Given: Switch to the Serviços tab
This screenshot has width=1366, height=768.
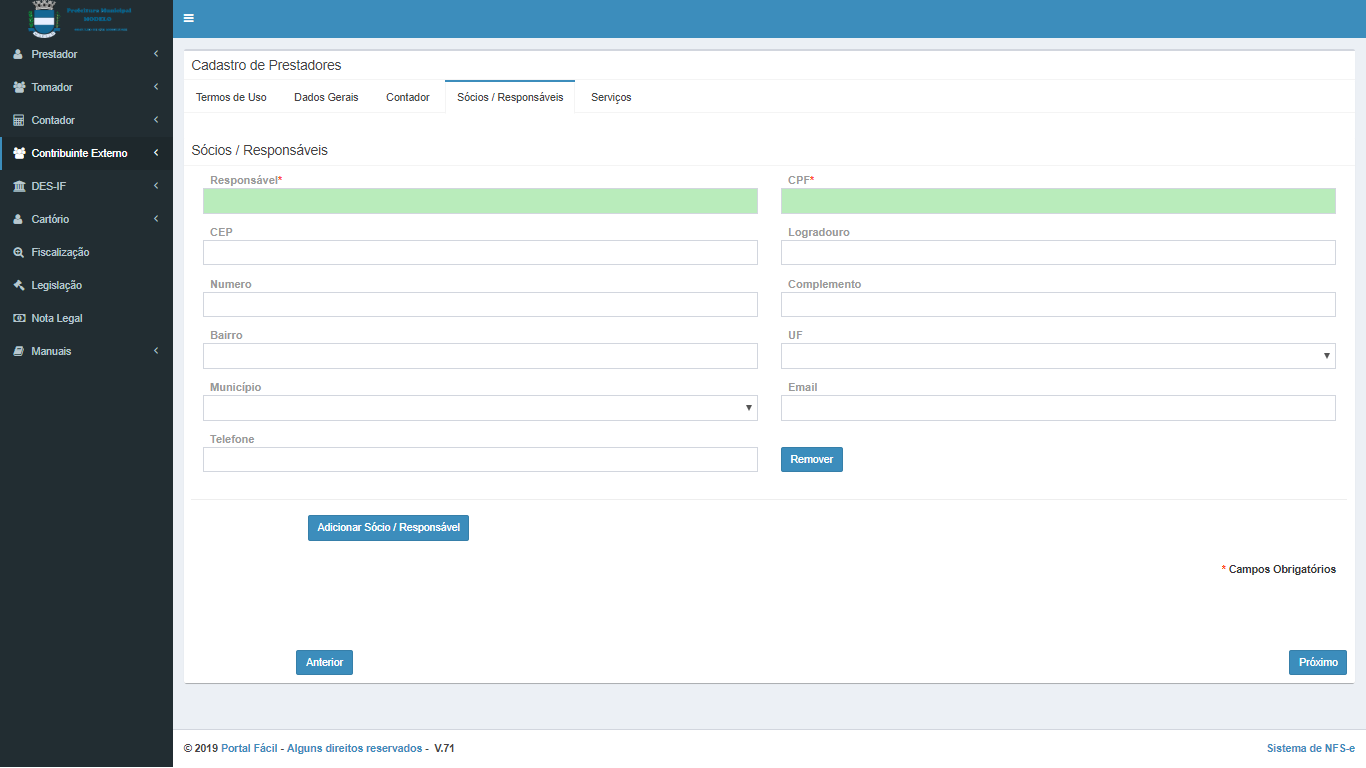Looking at the screenshot, I should coord(611,97).
